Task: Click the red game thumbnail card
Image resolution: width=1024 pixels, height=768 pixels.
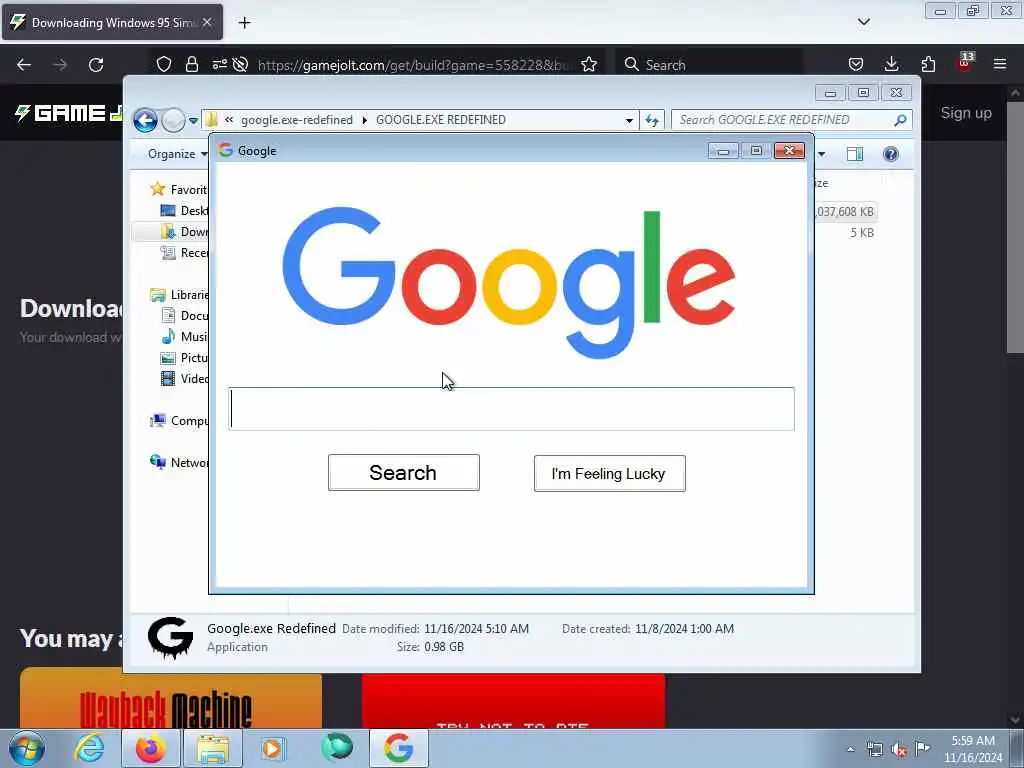Action: [513, 701]
